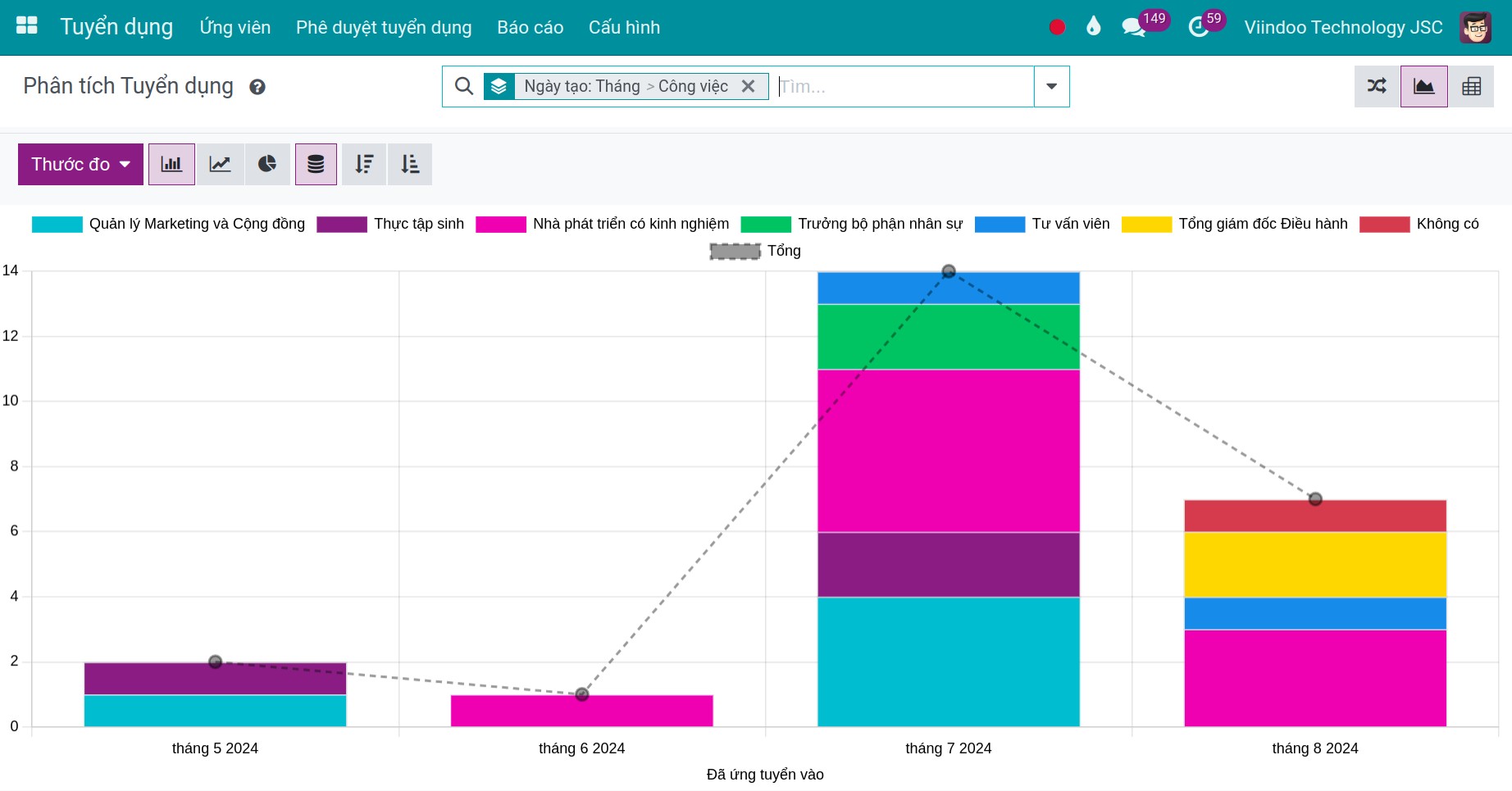Click the group-by layers facet icon

(499, 86)
